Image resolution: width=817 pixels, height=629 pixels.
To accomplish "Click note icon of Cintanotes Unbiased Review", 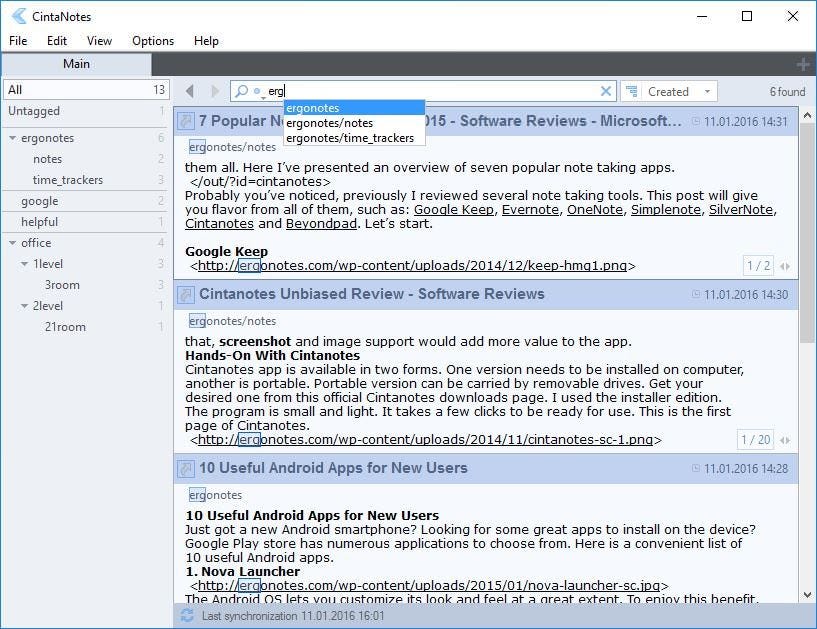I will pyautogui.click(x=185, y=294).
